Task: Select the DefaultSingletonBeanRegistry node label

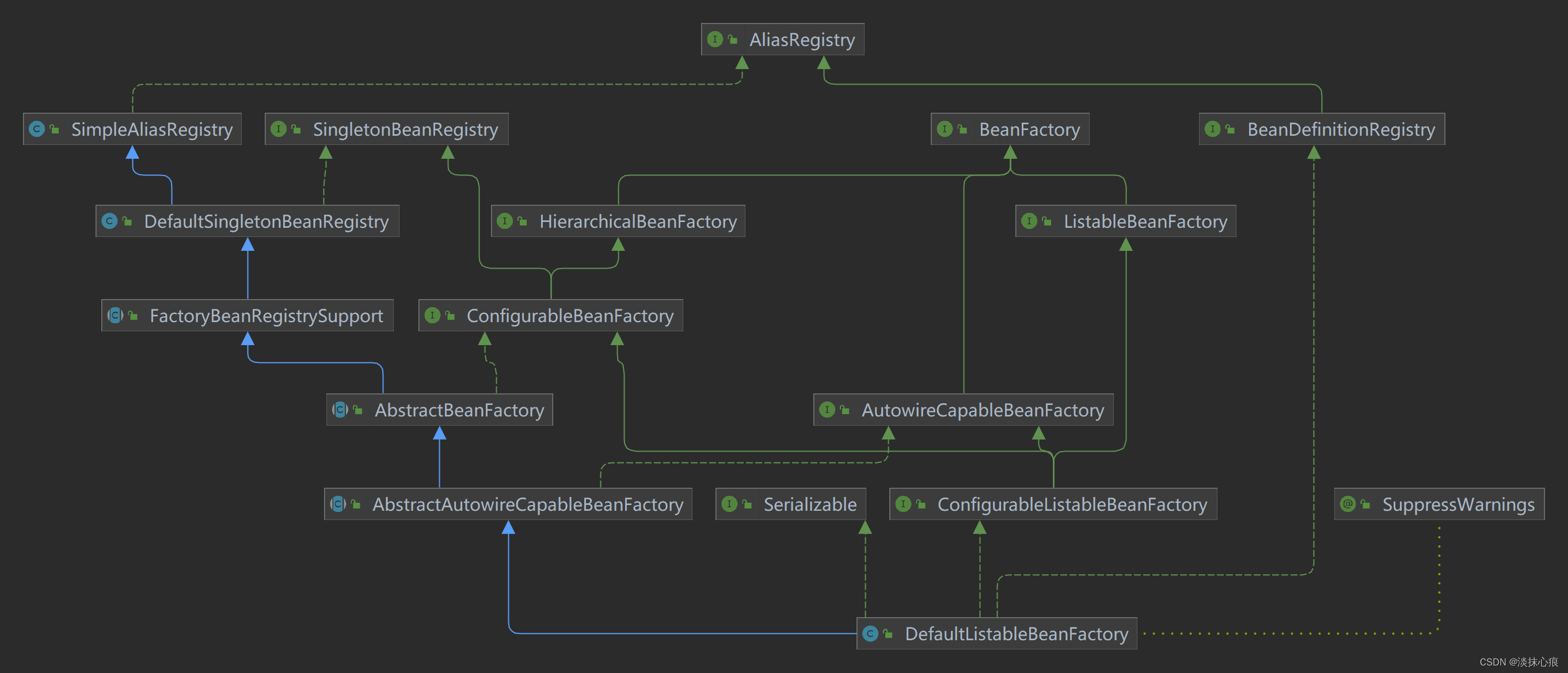Action: (x=266, y=221)
